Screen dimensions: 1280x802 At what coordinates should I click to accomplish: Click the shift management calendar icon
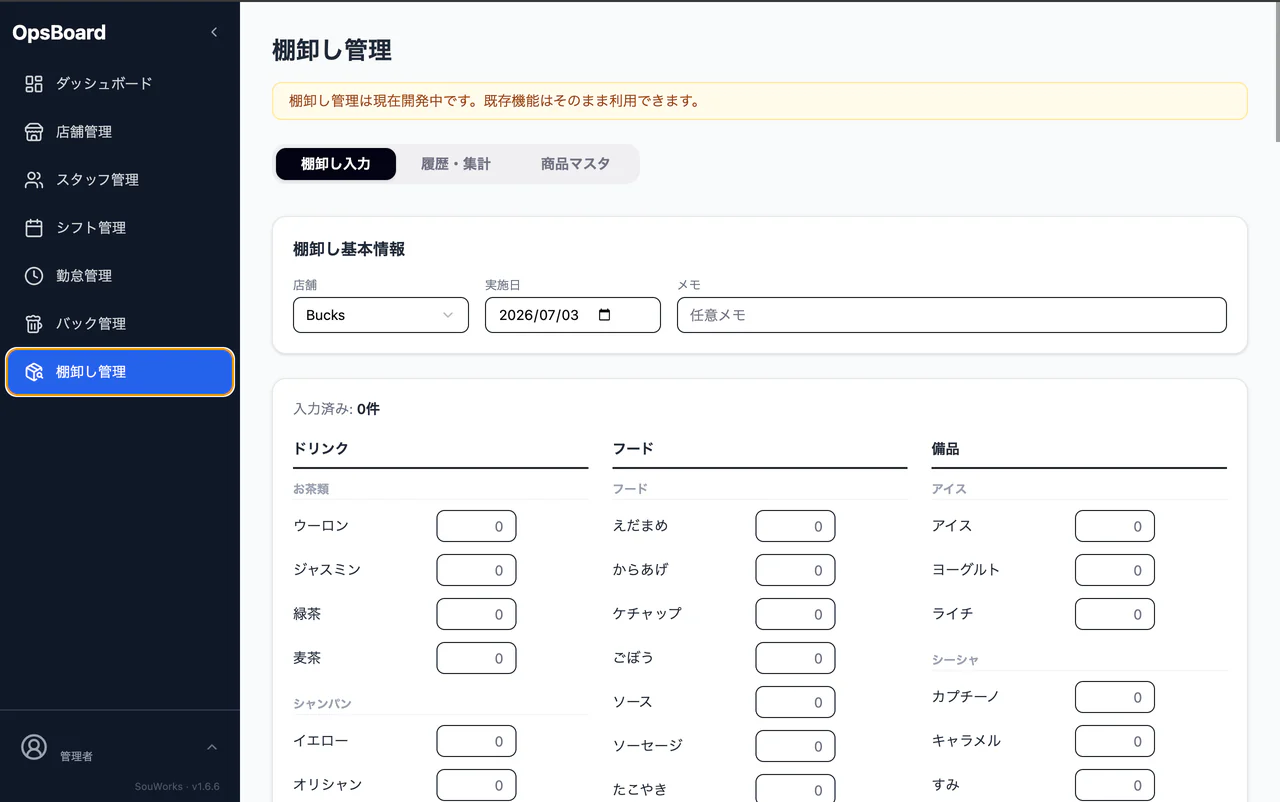[34, 228]
